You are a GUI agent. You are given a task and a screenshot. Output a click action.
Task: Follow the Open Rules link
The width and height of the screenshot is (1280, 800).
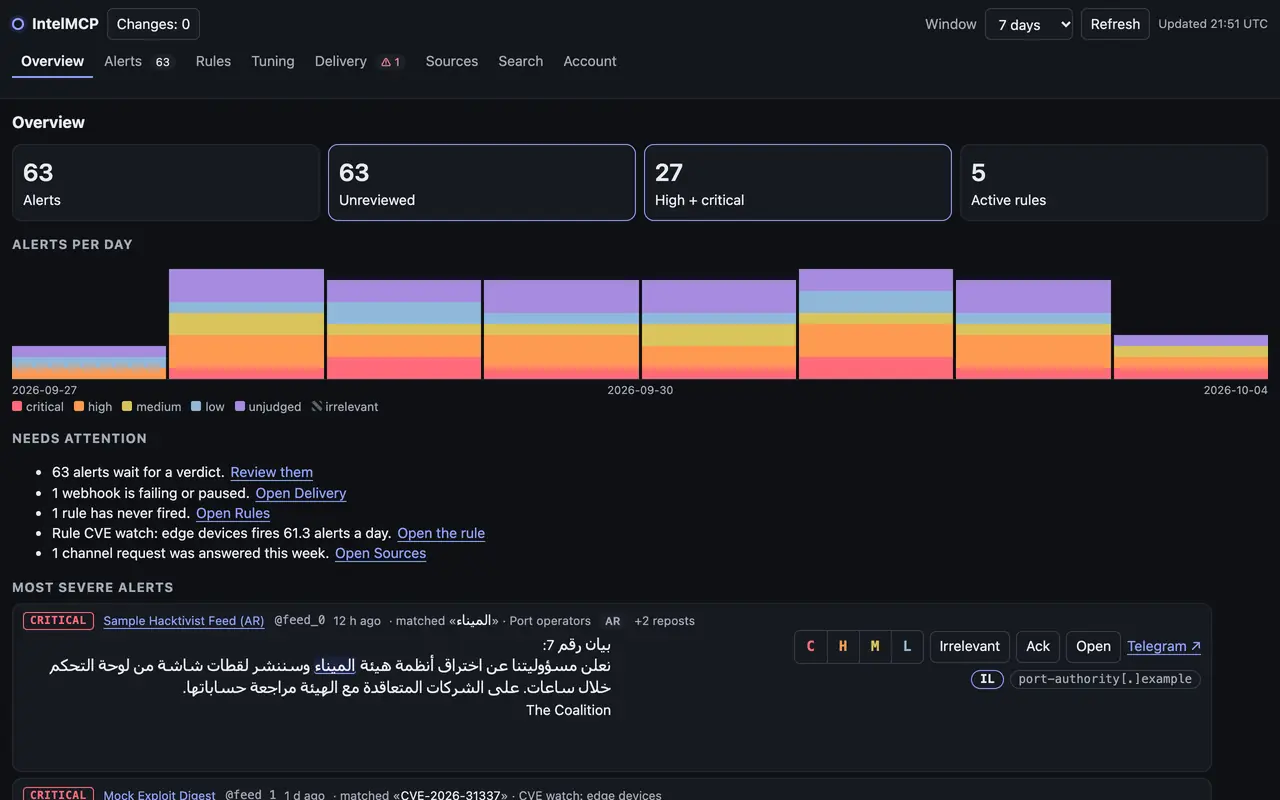(233, 513)
